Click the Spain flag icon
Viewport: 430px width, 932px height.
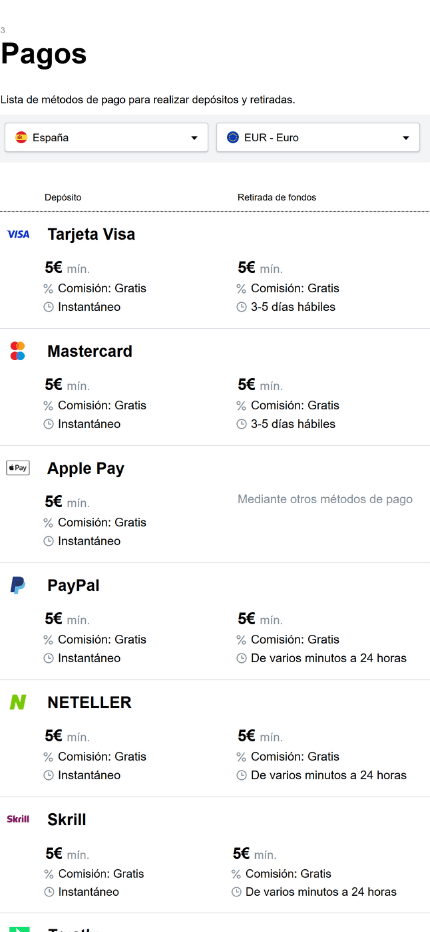click(x=21, y=137)
